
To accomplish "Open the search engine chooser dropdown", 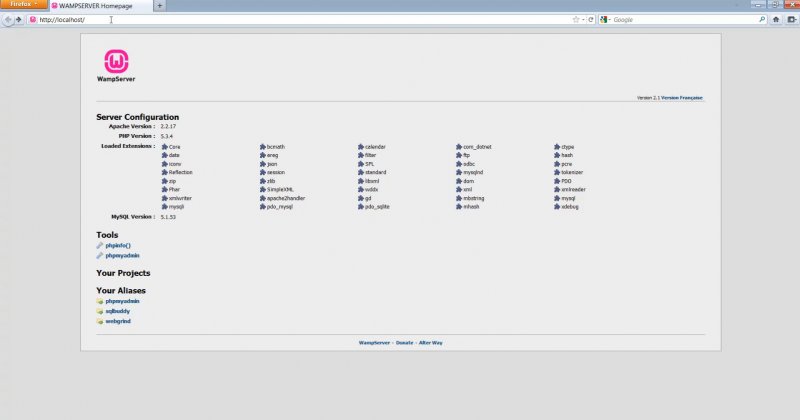I will tap(605, 19).
